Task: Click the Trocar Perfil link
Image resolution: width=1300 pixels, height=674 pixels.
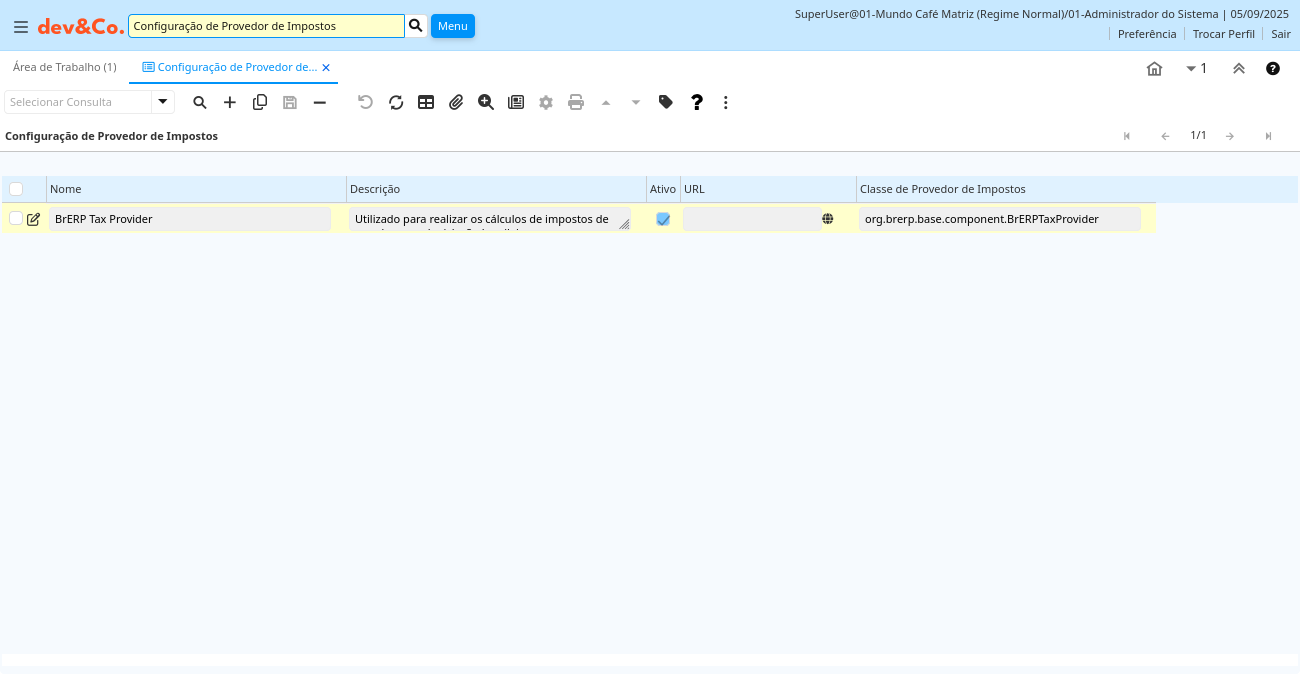Action: click(x=1223, y=34)
